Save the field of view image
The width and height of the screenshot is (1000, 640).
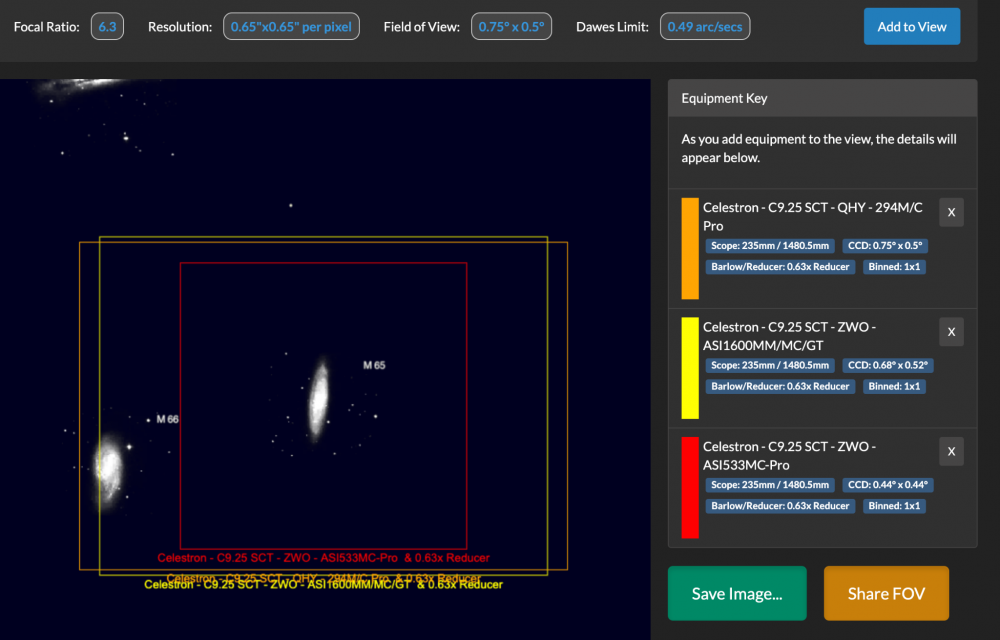coord(737,593)
